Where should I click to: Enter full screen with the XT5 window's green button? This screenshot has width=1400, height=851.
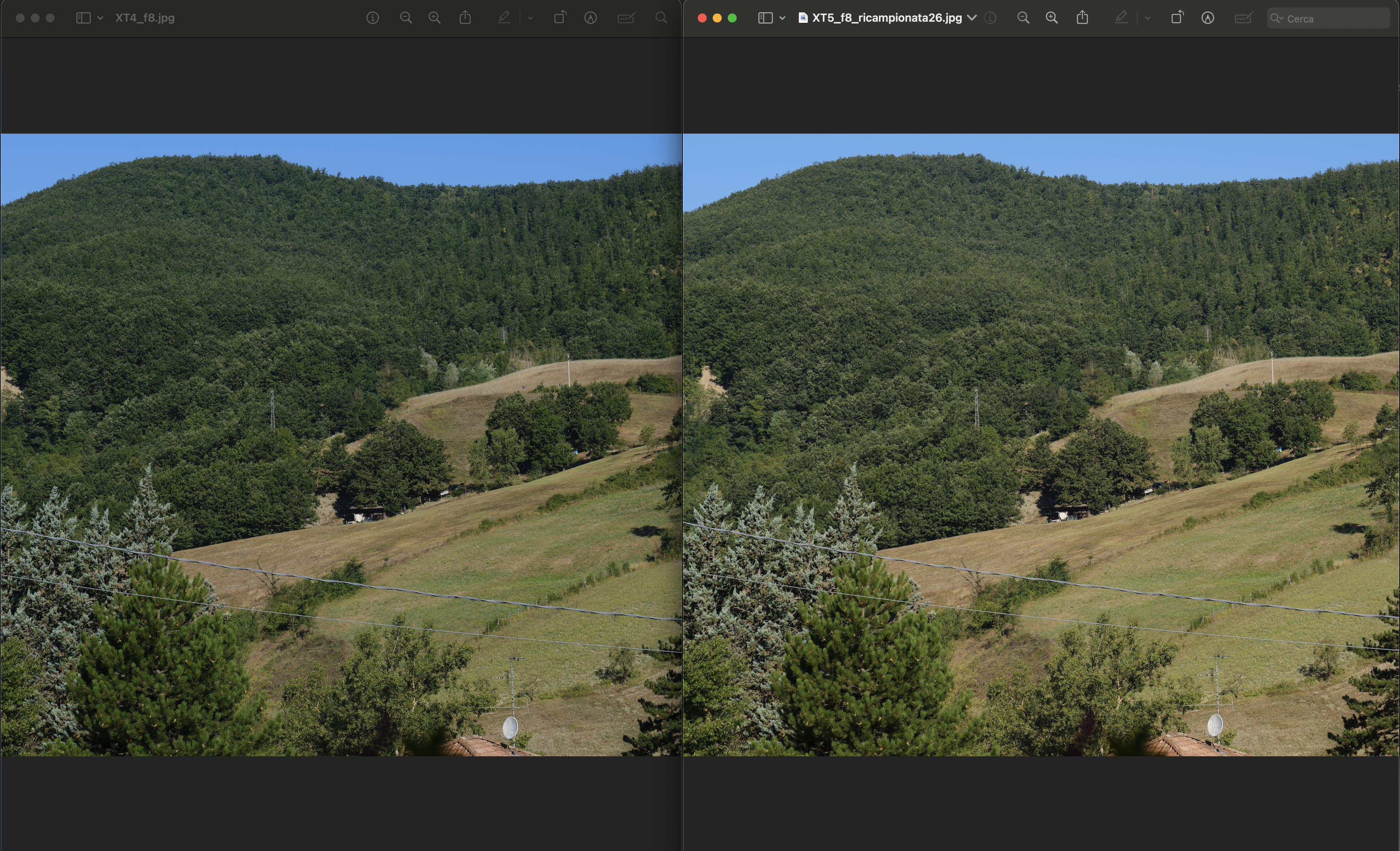point(733,18)
